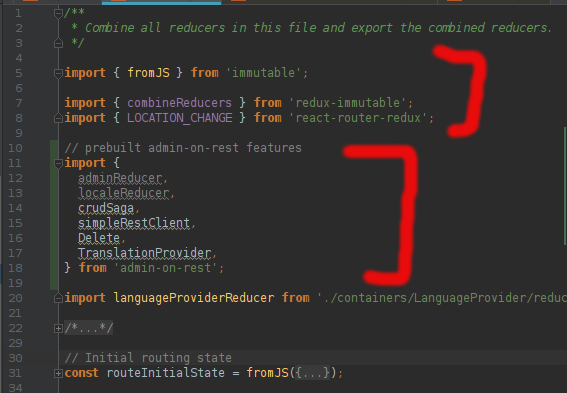Viewport: 567px width, 393px height.
Task: Expand the folded comment with the line 22 plus icon
Action: pos(58,328)
